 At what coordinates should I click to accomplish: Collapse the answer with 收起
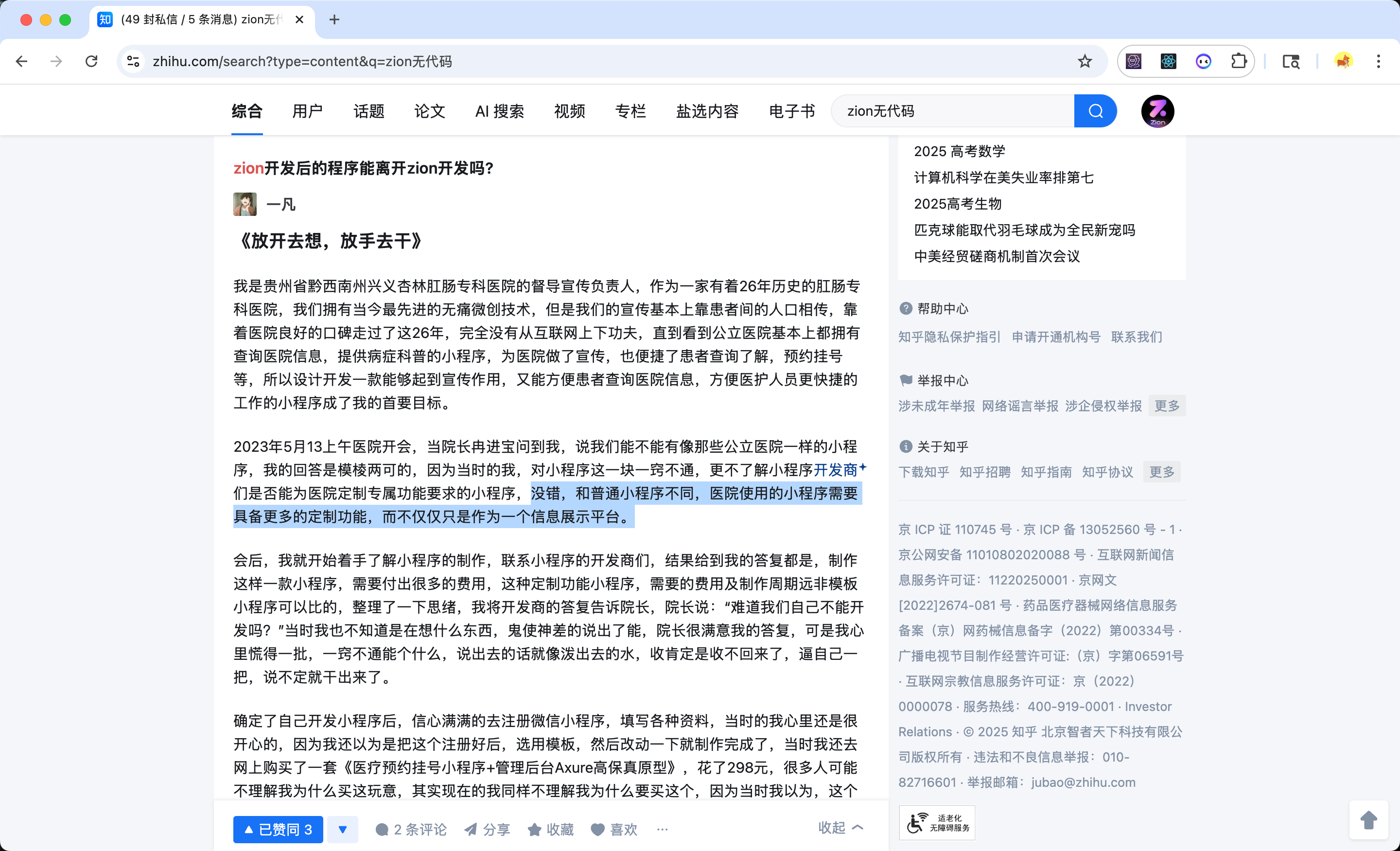pos(841,828)
